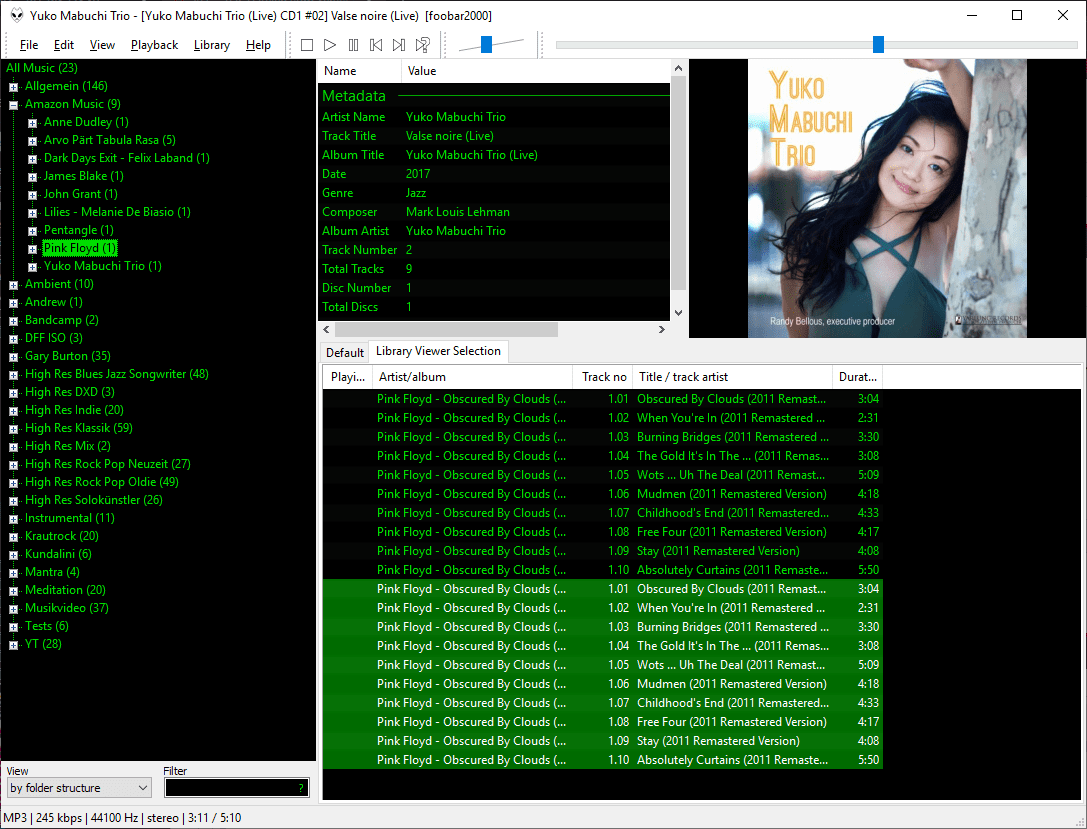Skip to the previous track
The width and height of the screenshot is (1087, 829).
tap(376, 45)
